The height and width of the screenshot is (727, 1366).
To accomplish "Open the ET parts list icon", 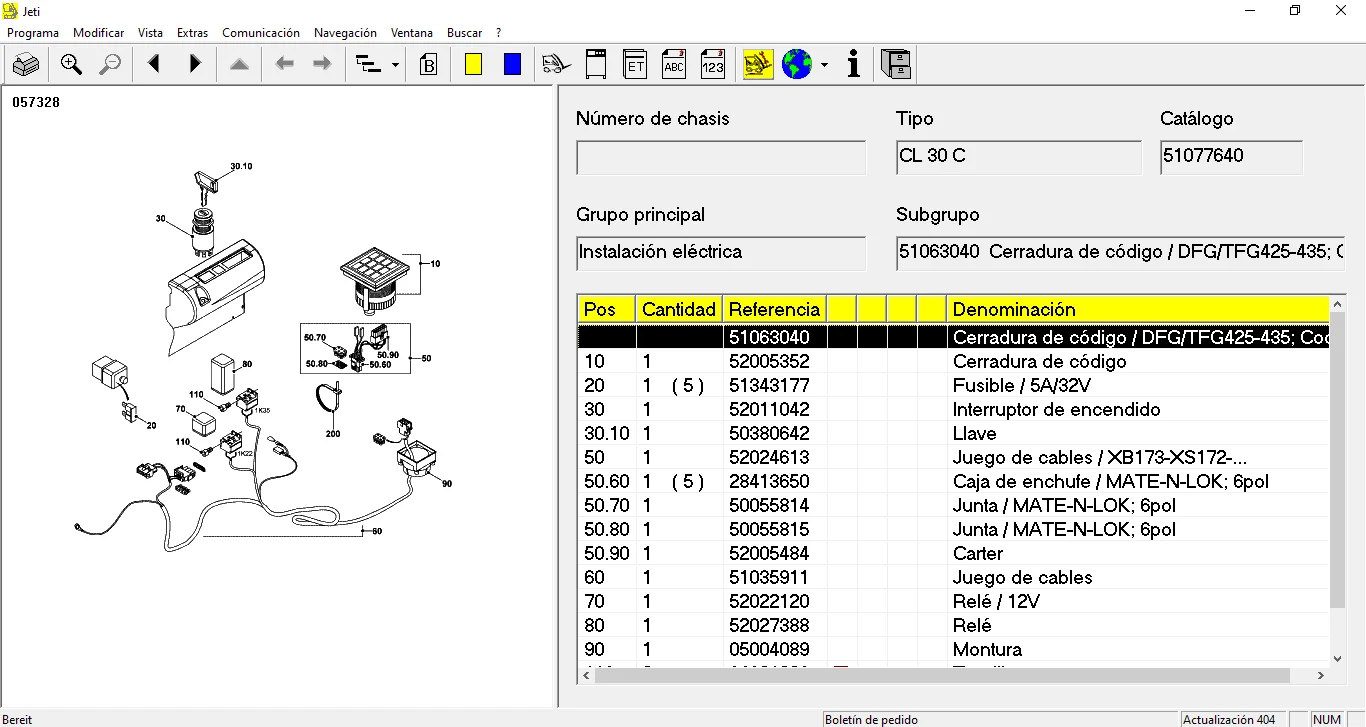I will pos(635,65).
